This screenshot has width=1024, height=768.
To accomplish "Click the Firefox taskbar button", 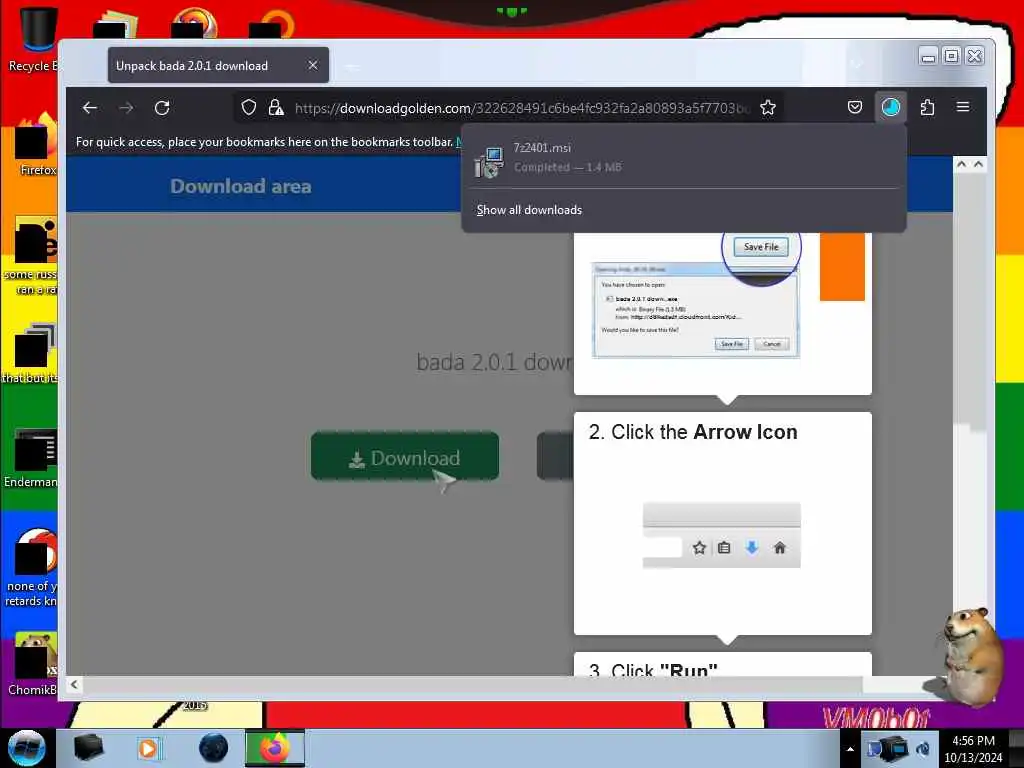I will pos(275,748).
